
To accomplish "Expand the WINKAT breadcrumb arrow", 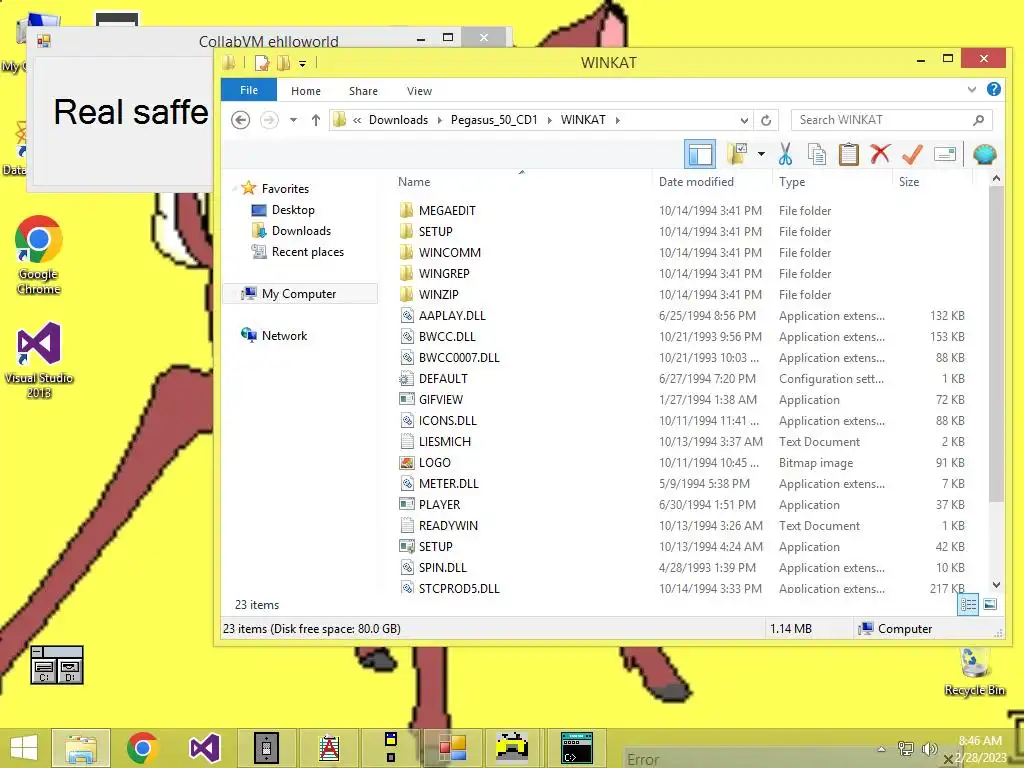I will click(x=617, y=120).
